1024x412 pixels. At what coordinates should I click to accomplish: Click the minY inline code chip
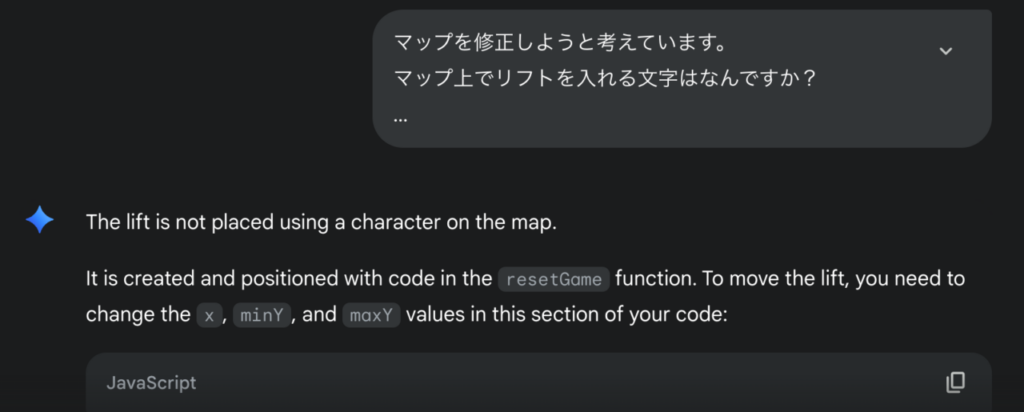(261, 315)
